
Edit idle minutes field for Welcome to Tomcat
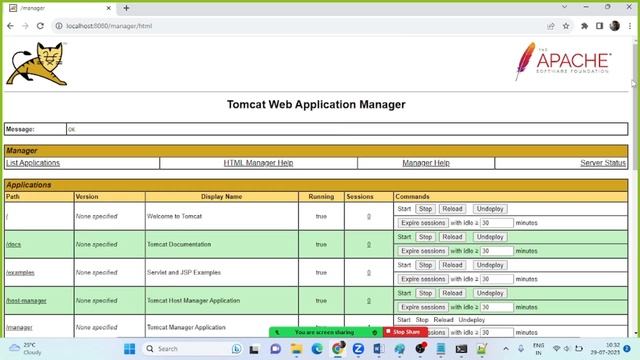point(497,223)
